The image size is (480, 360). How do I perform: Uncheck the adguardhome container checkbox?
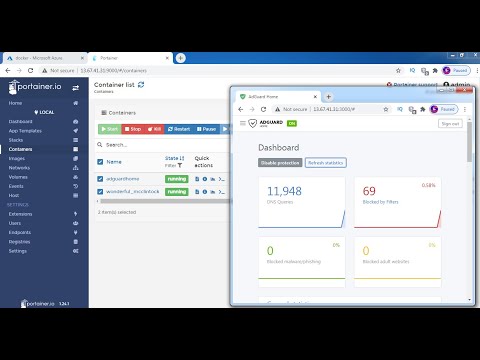(x=100, y=179)
